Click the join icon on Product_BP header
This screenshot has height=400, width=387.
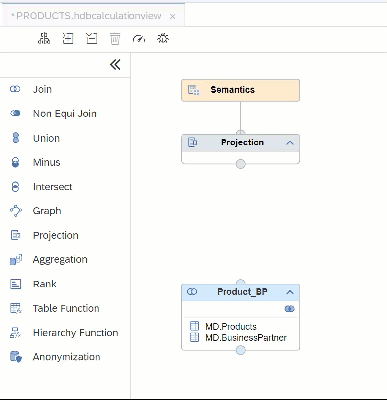pos(192,292)
